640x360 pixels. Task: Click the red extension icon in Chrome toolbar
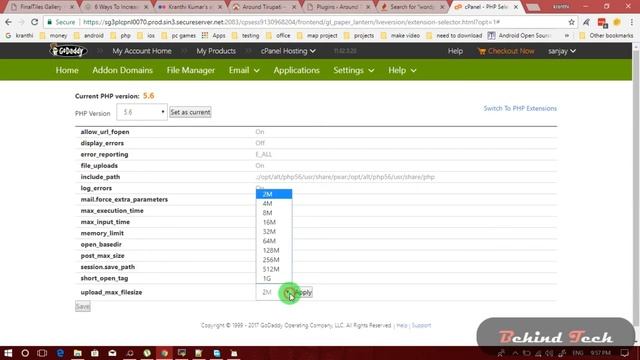602,22
